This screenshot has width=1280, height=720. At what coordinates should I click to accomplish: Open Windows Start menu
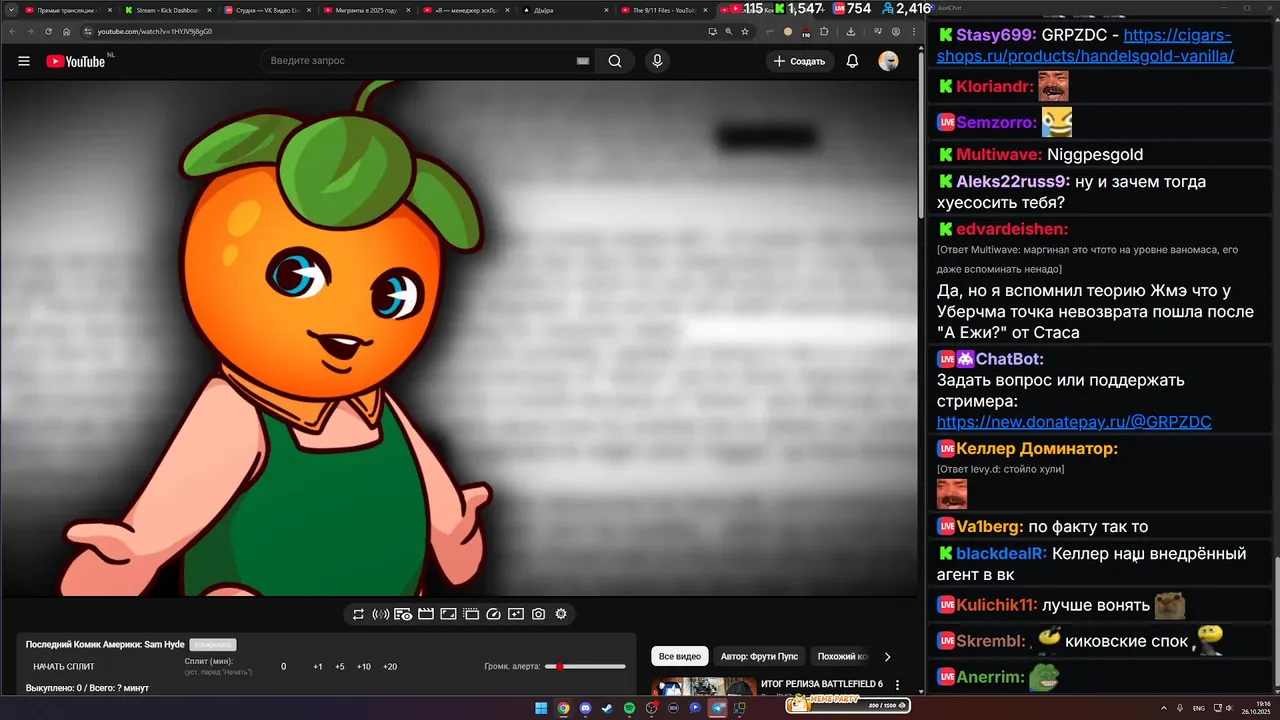(x=541, y=708)
